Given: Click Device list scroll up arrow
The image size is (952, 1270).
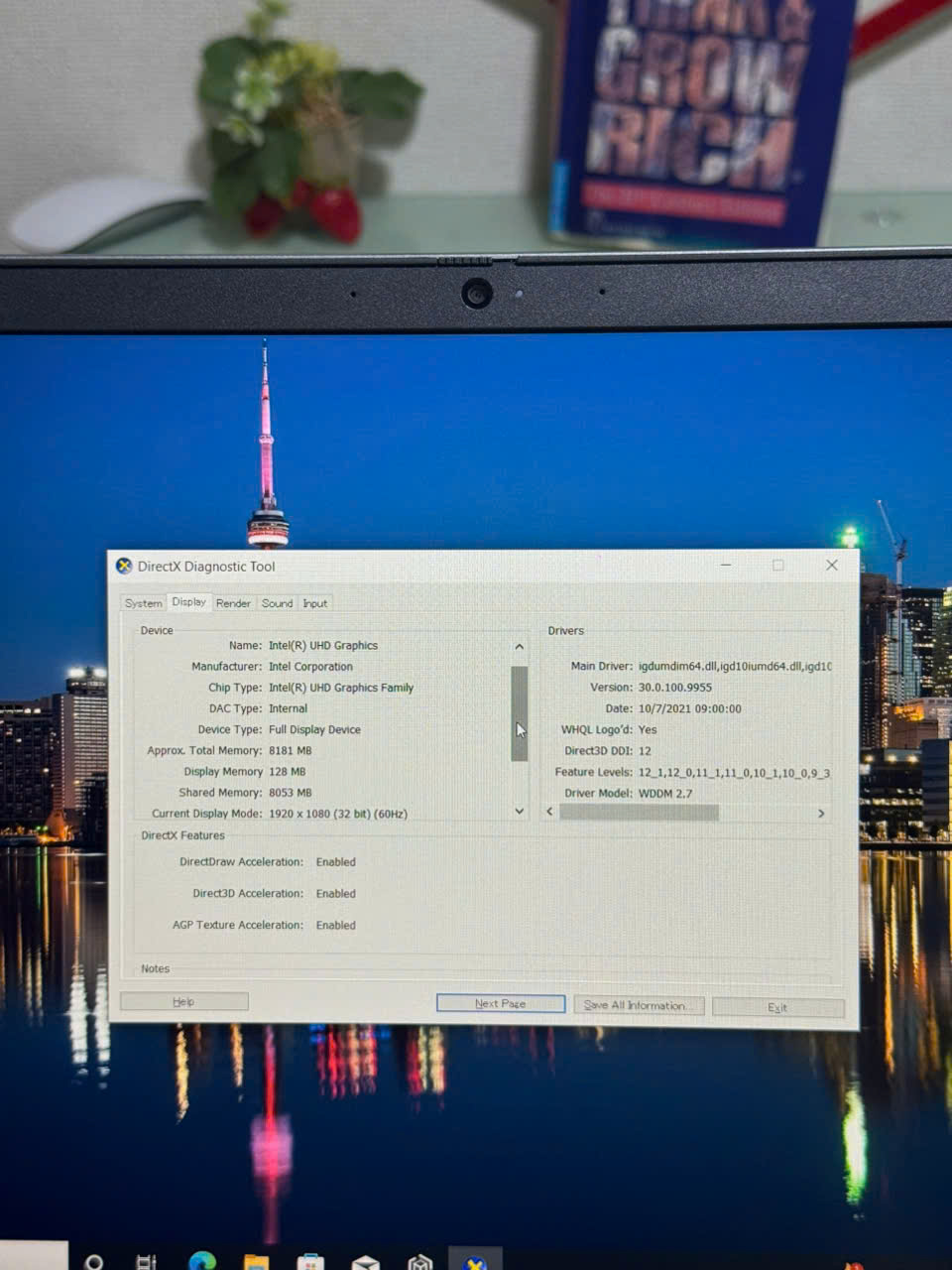Looking at the screenshot, I should click(519, 647).
